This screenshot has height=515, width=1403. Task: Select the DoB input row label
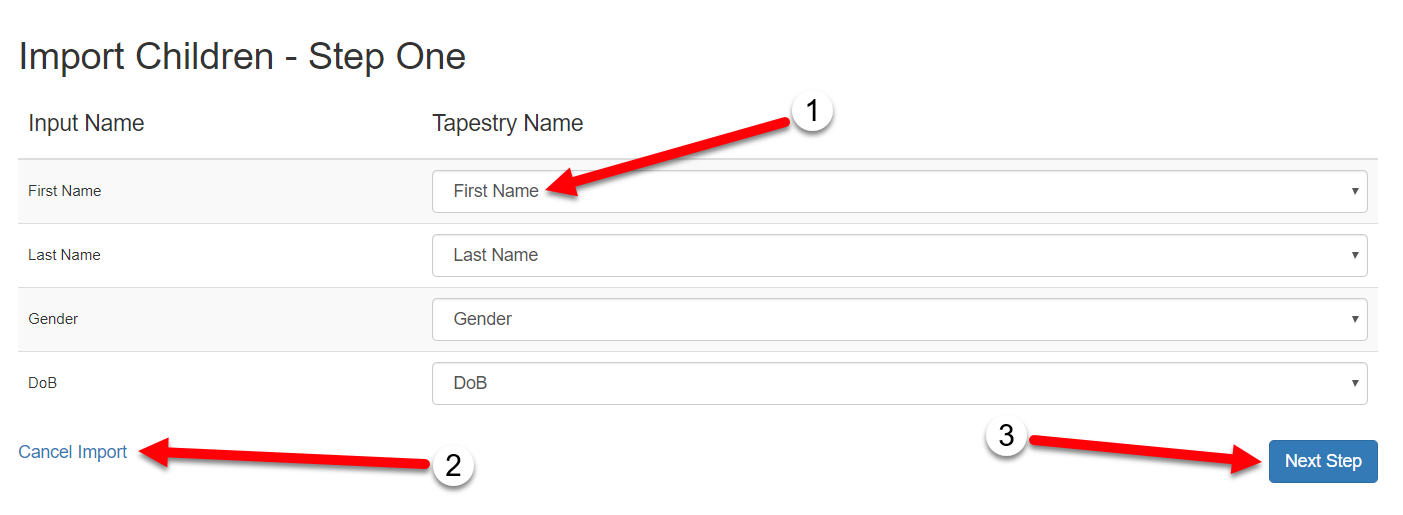[x=43, y=383]
